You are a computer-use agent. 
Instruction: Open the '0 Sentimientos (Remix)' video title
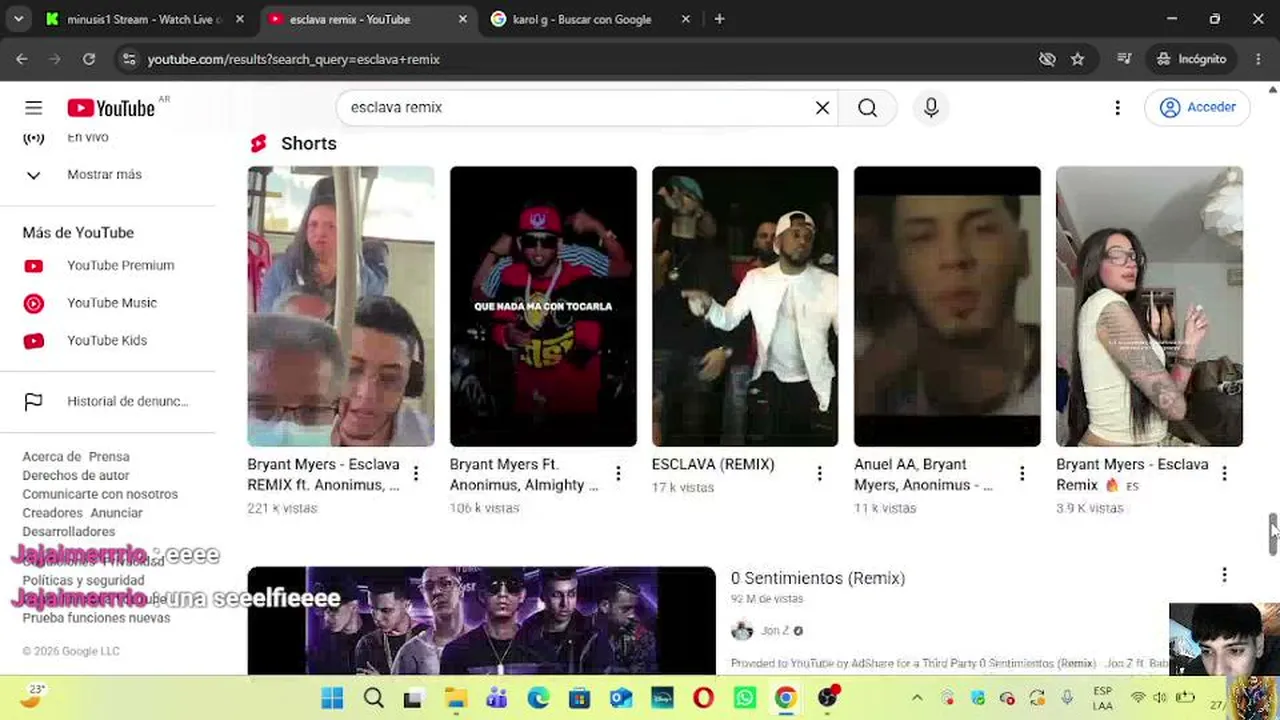coord(818,578)
